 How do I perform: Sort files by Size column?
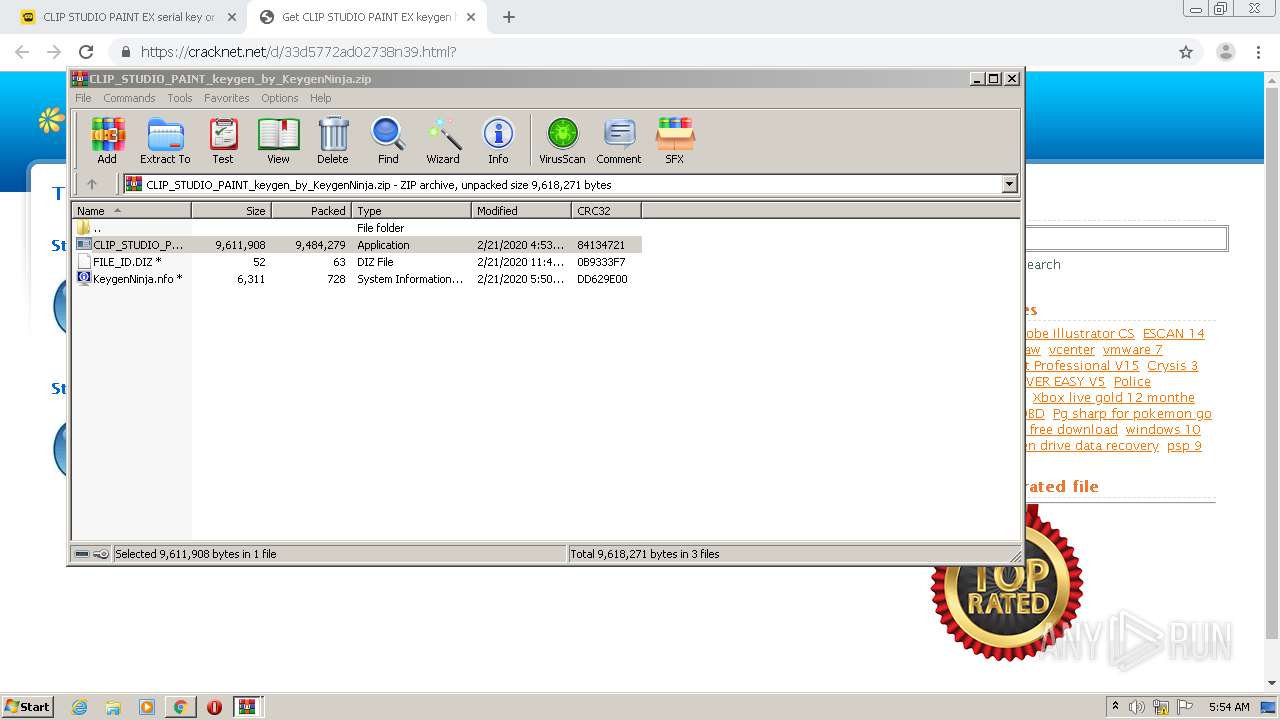(x=231, y=211)
